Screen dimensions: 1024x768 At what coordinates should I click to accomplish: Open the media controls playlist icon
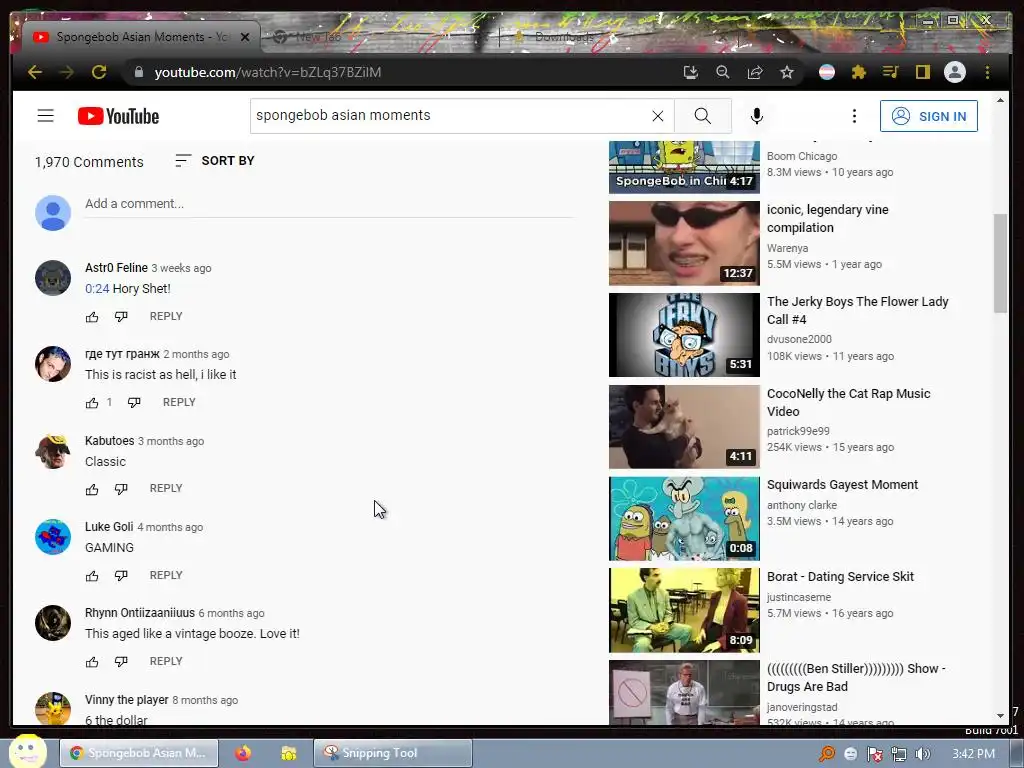[x=891, y=72]
